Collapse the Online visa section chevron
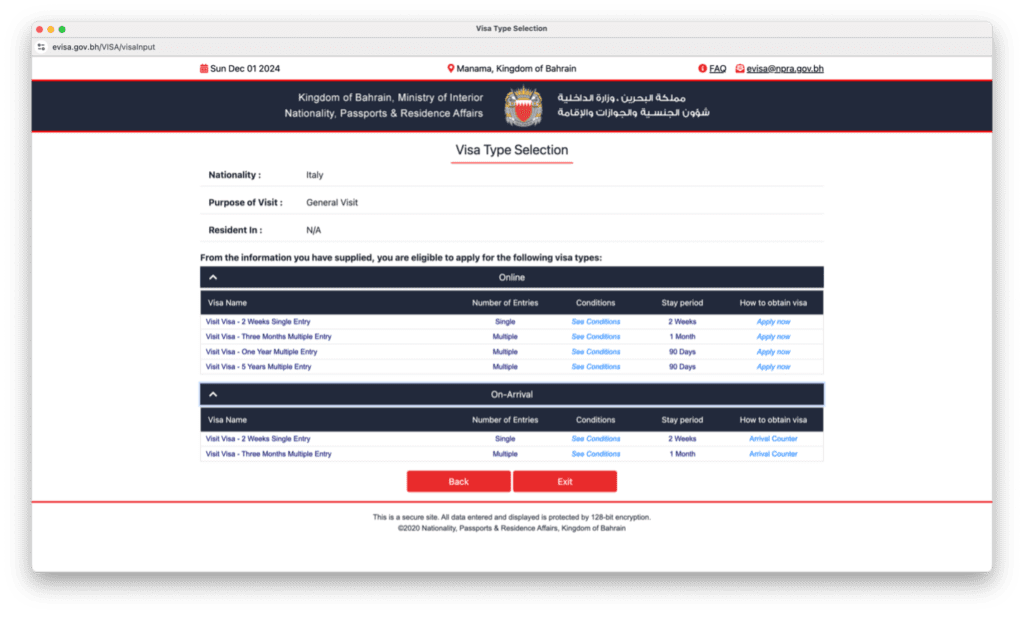 click(x=213, y=277)
